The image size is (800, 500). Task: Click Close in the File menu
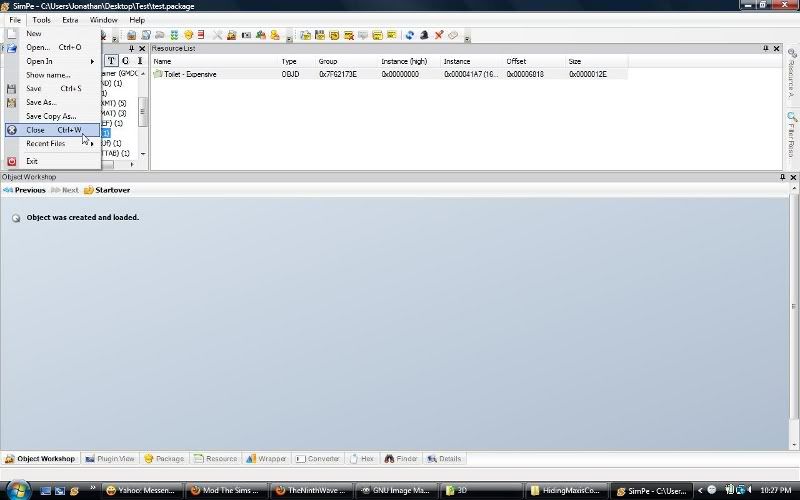click(x=36, y=130)
